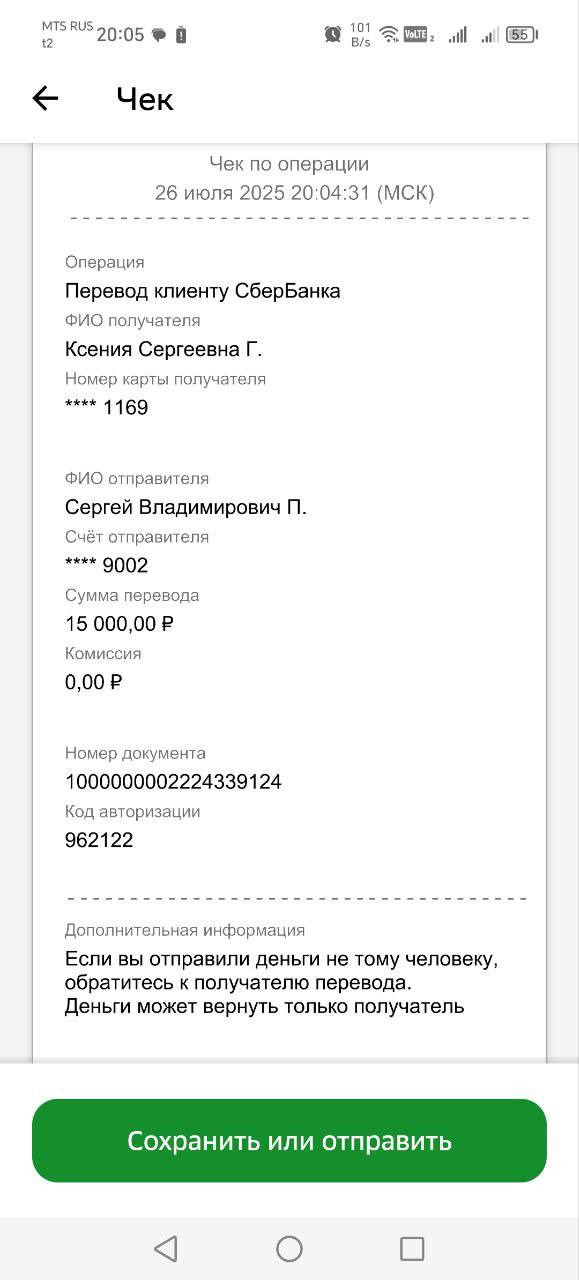Tap the document number 1000000002224339124
579x1280 pixels.
click(x=173, y=782)
